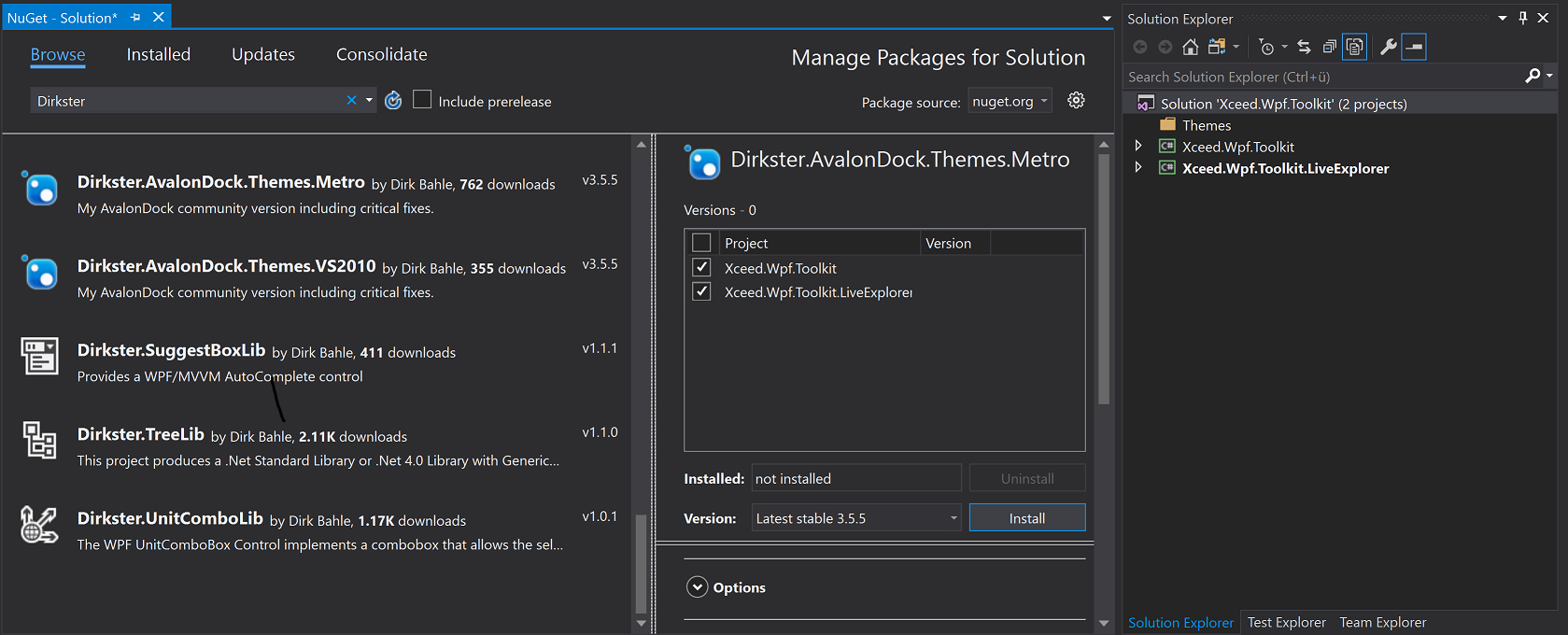1568x635 pixels.
Task: Open NuGet settings via the gear icon
Action: (1076, 100)
